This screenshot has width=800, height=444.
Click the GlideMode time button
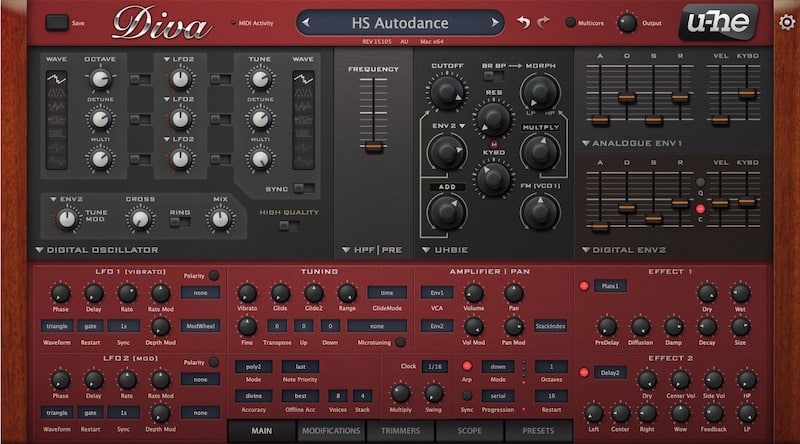point(387,293)
